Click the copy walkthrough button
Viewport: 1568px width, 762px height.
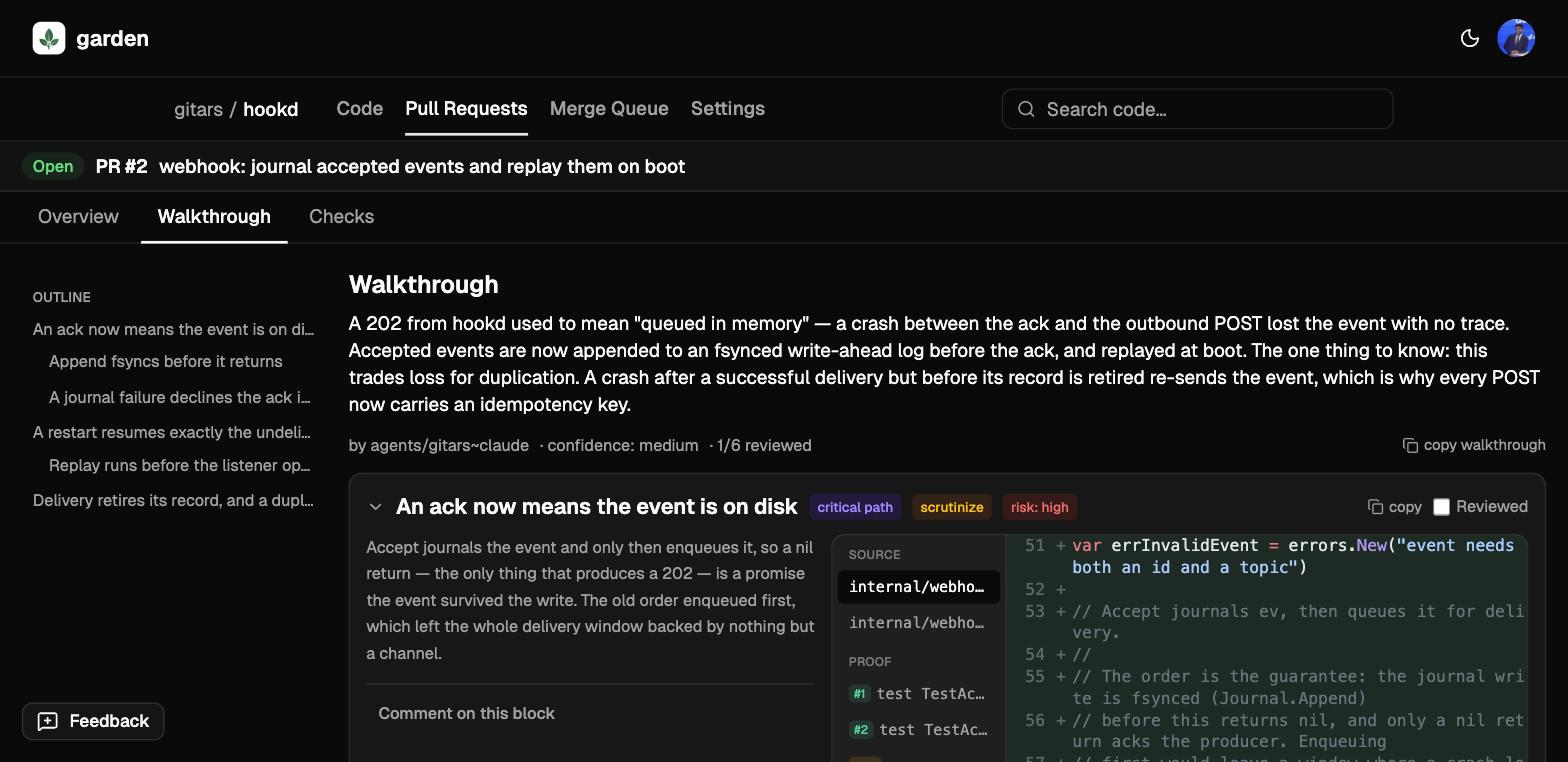click(x=1474, y=445)
